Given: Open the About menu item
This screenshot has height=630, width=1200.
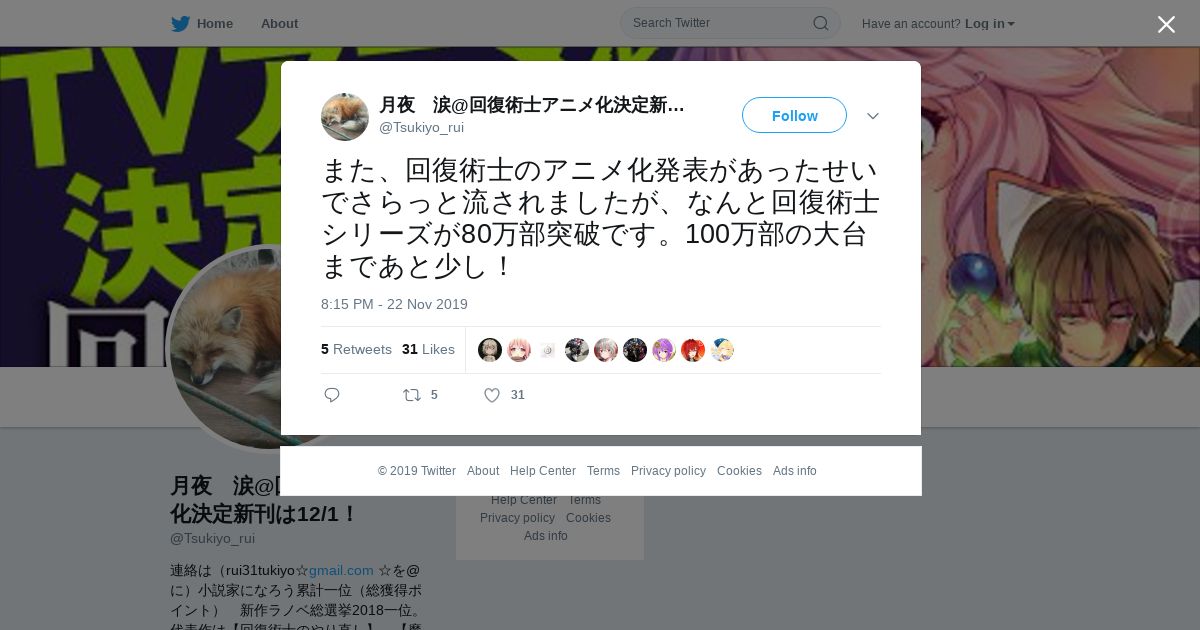Looking at the screenshot, I should click(279, 24).
